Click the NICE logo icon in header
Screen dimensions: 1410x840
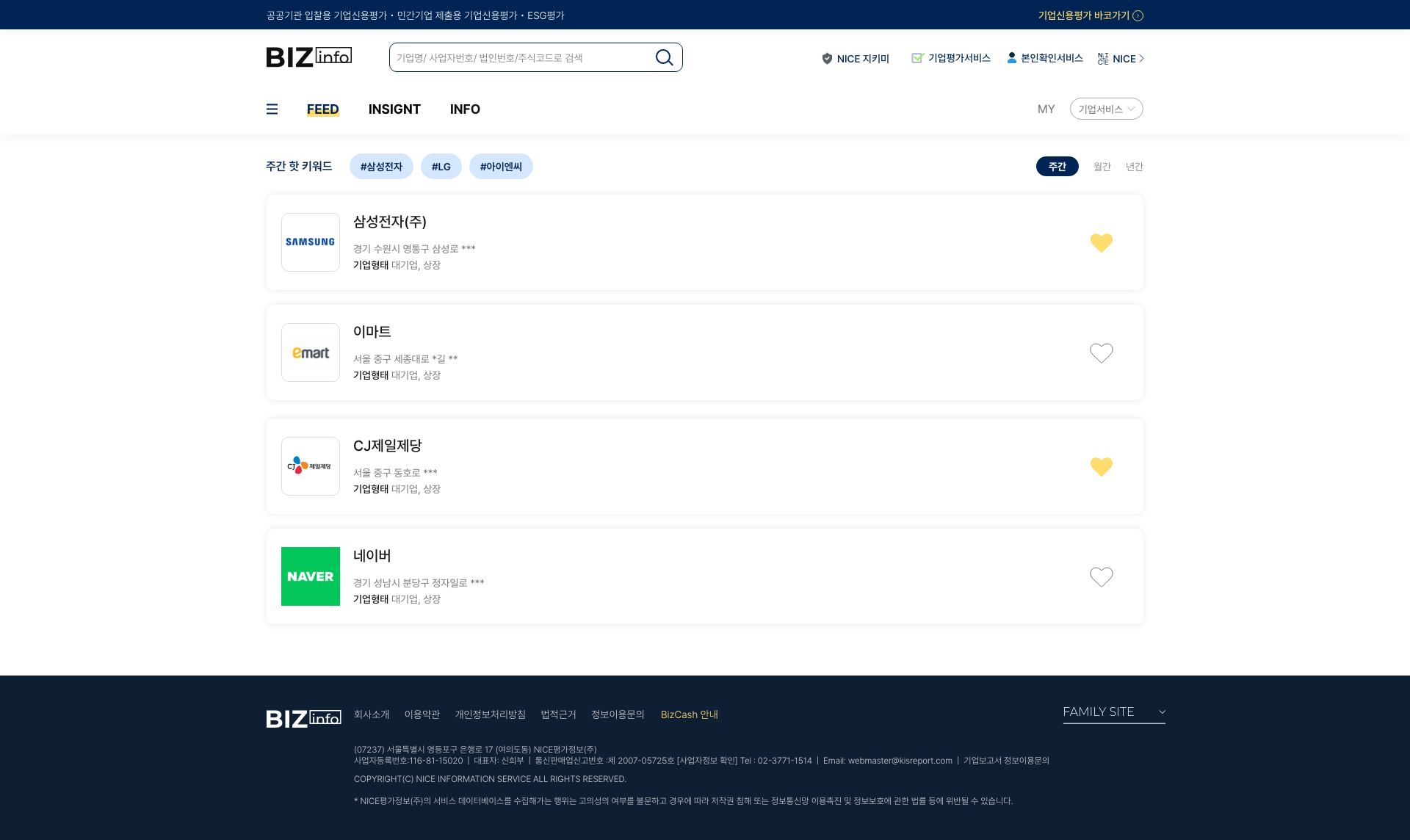click(1103, 59)
